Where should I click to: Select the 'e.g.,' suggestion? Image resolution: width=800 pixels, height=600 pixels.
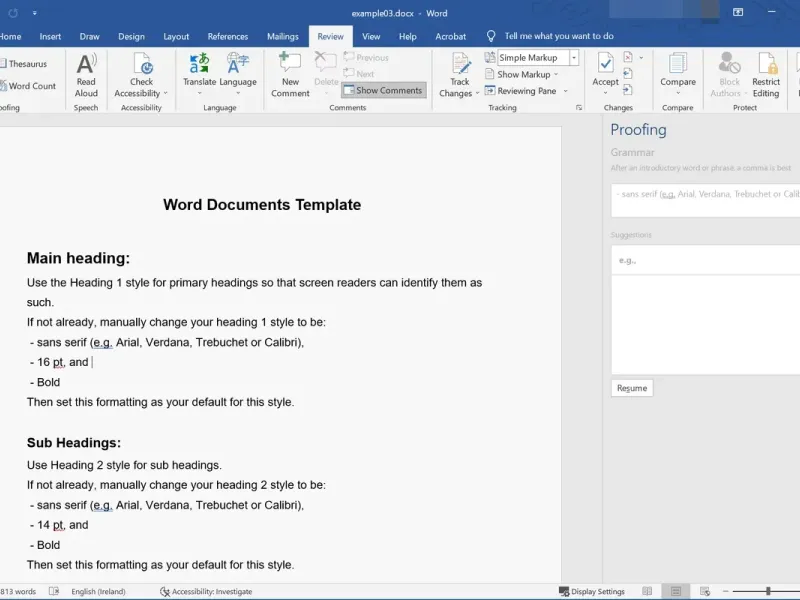(x=706, y=260)
